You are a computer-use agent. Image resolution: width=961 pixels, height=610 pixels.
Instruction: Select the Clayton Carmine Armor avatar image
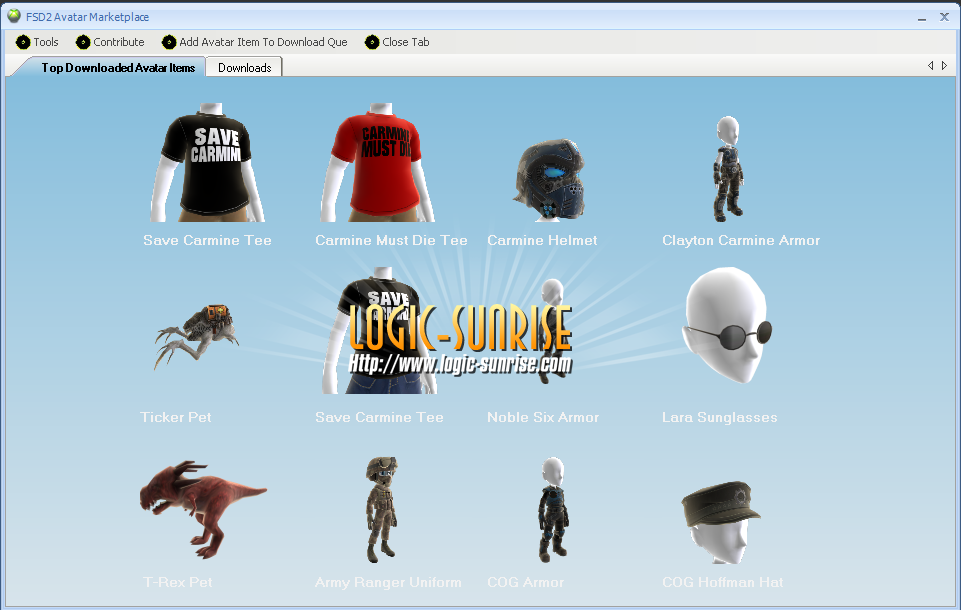(727, 169)
